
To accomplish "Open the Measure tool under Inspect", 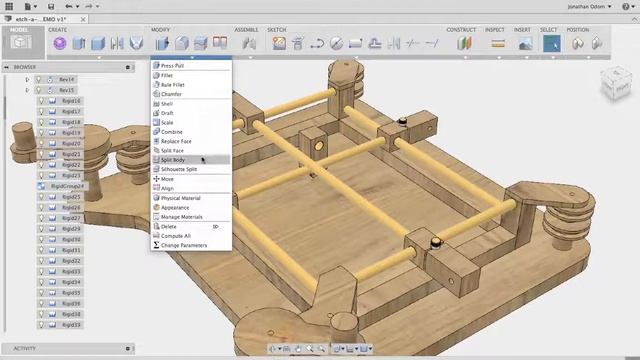I will pyautogui.click(x=498, y=43).
